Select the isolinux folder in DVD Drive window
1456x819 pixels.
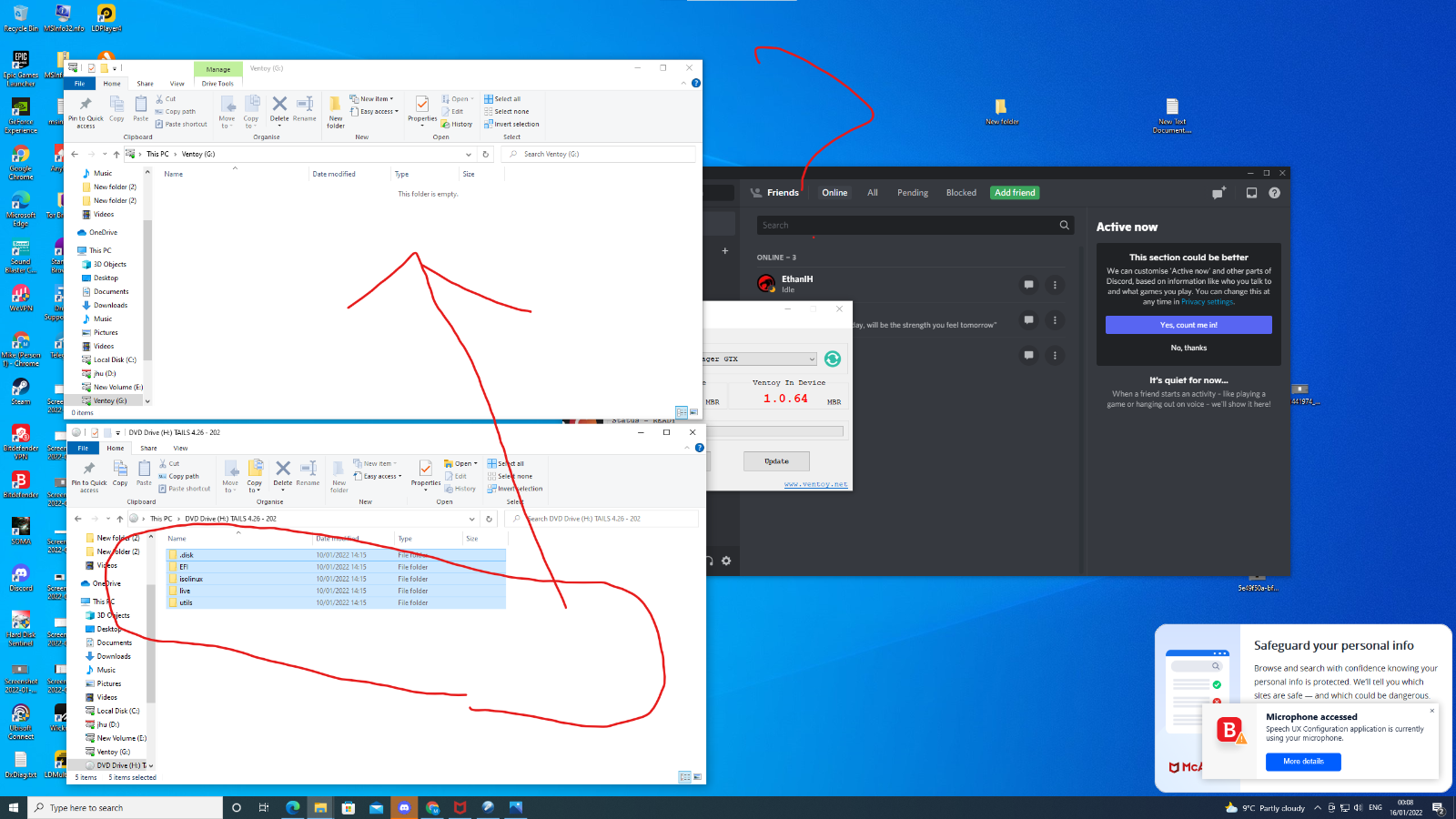tap(336, 579)
